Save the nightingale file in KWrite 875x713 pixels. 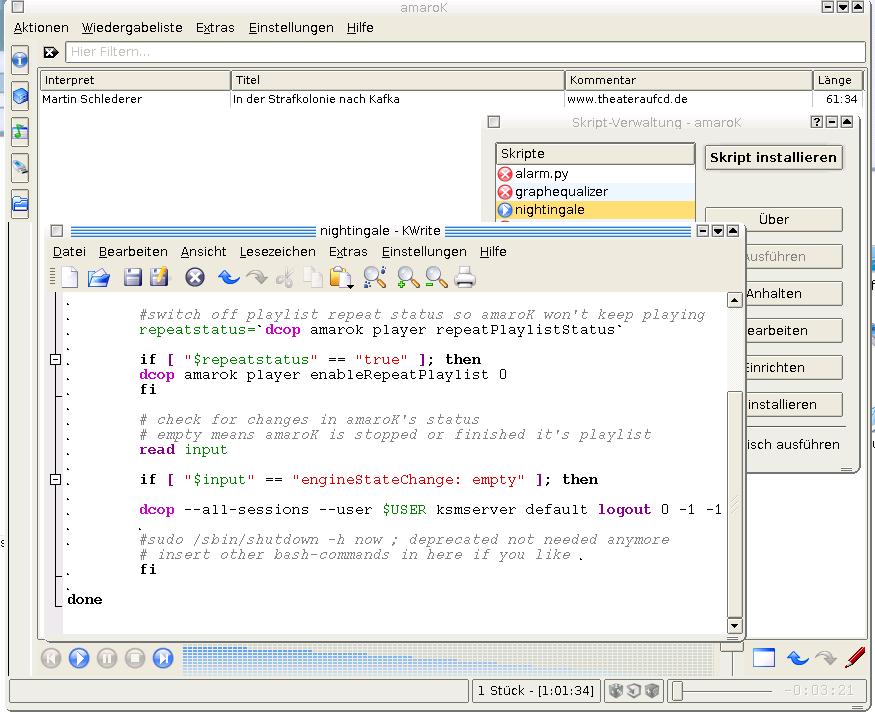[132, 277]
